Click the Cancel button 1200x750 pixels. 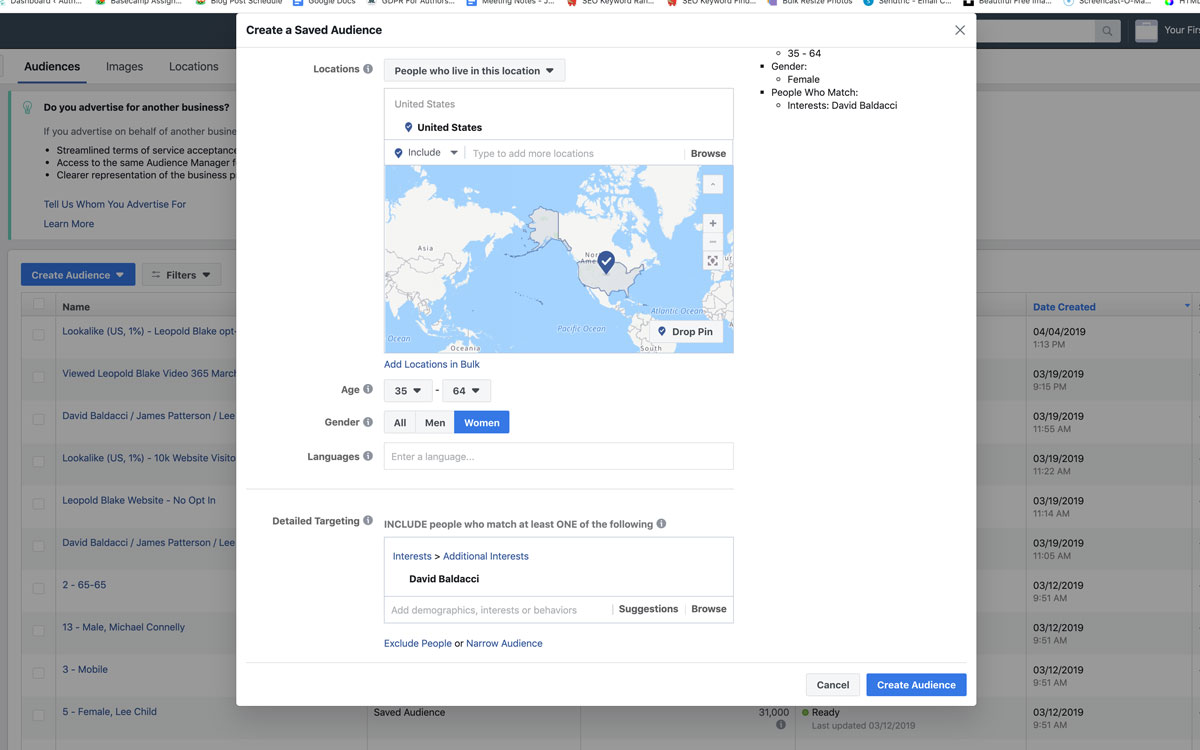coord(833,685)
